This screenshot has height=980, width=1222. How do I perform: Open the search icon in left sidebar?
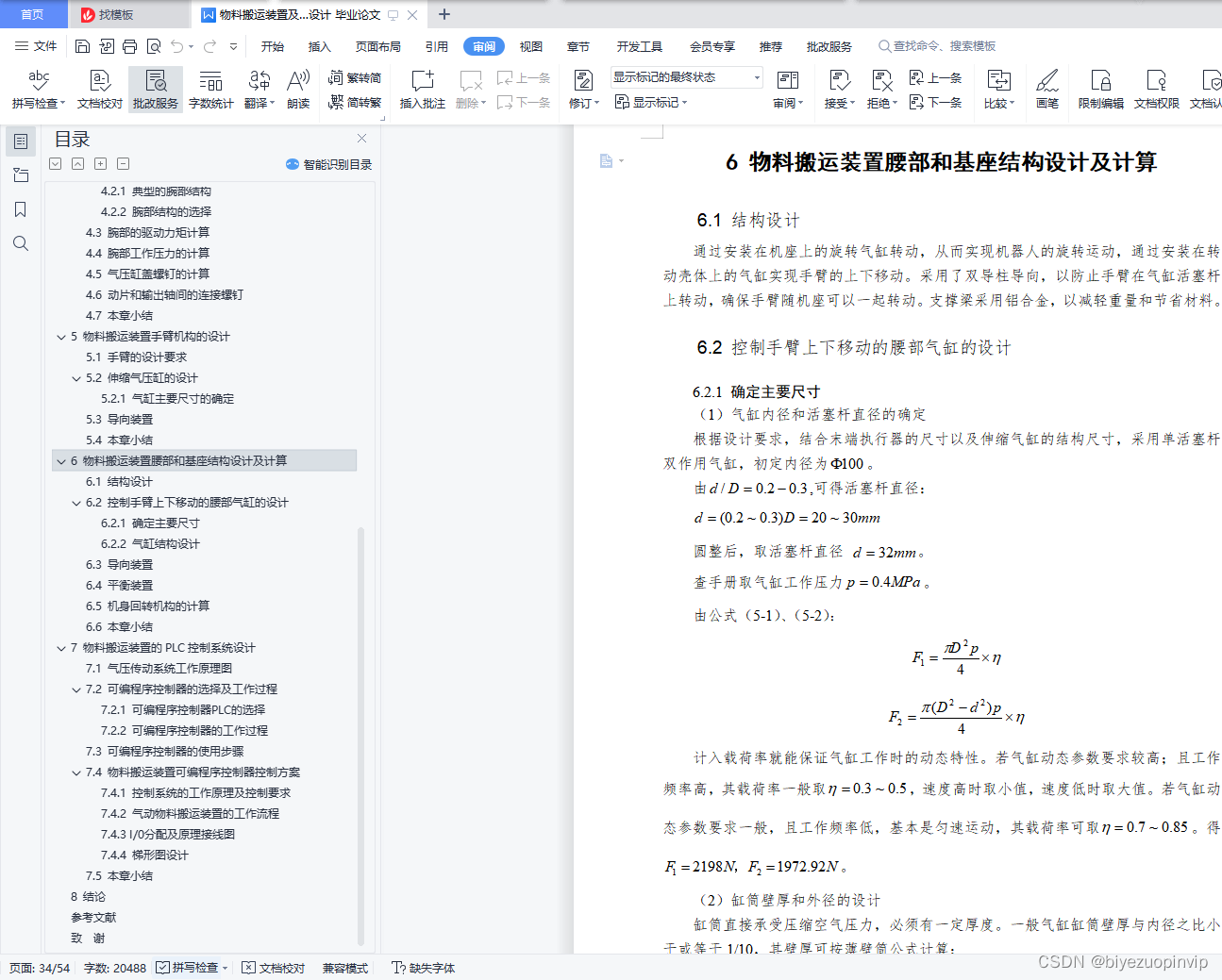click(21, 243)
